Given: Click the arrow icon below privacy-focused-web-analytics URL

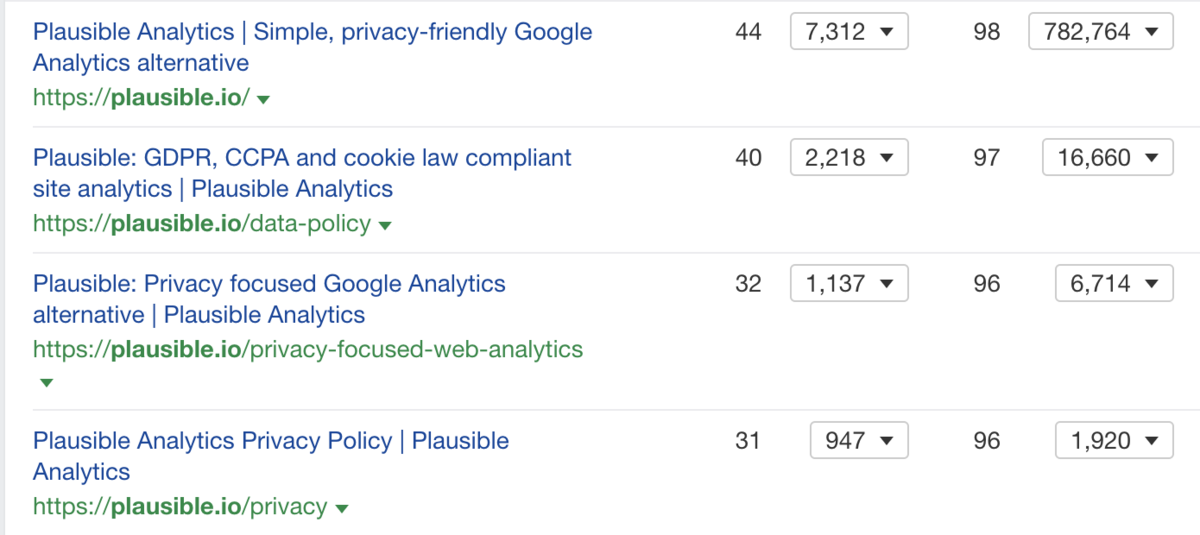Looking at the screenshot, I should pyautogui.click(x=44, y=383).
